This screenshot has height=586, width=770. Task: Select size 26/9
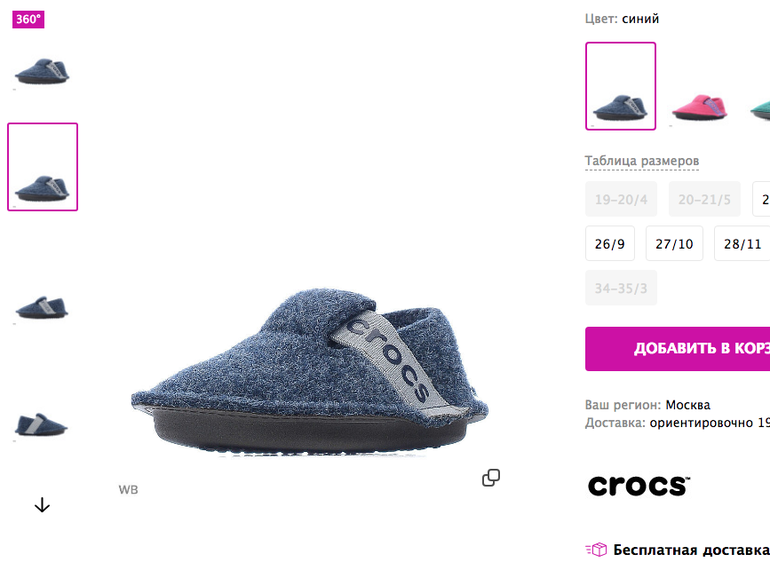click(x=610, y=244)
